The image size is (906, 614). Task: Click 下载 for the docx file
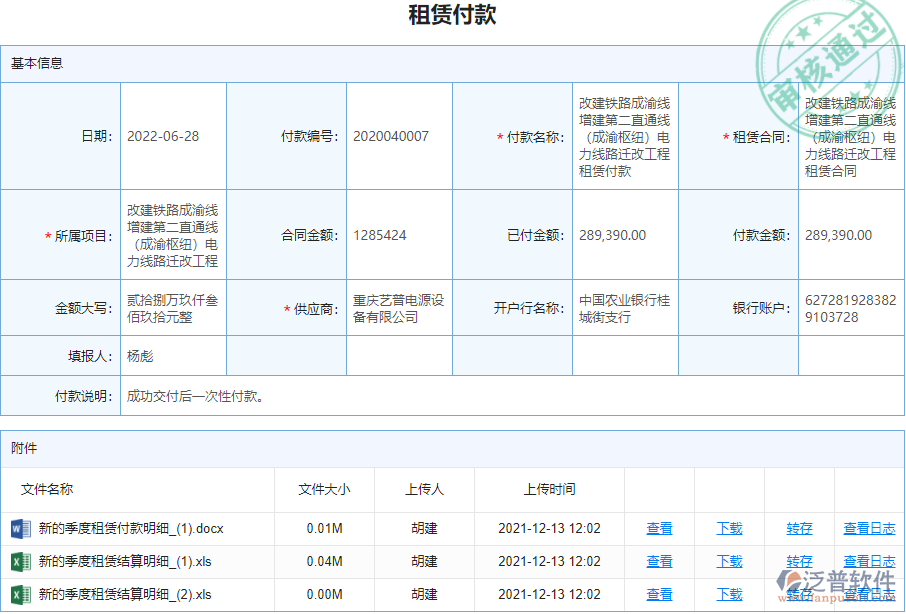pos(730,528)
